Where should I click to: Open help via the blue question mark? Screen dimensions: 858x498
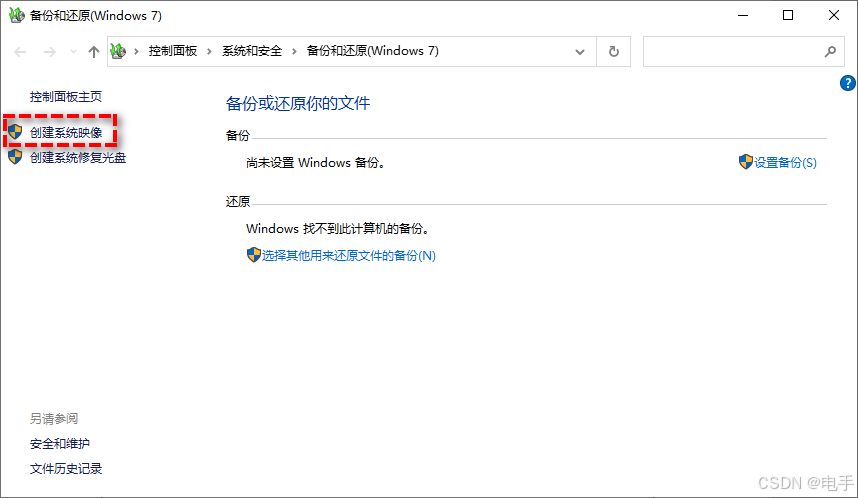coord(848,83)
